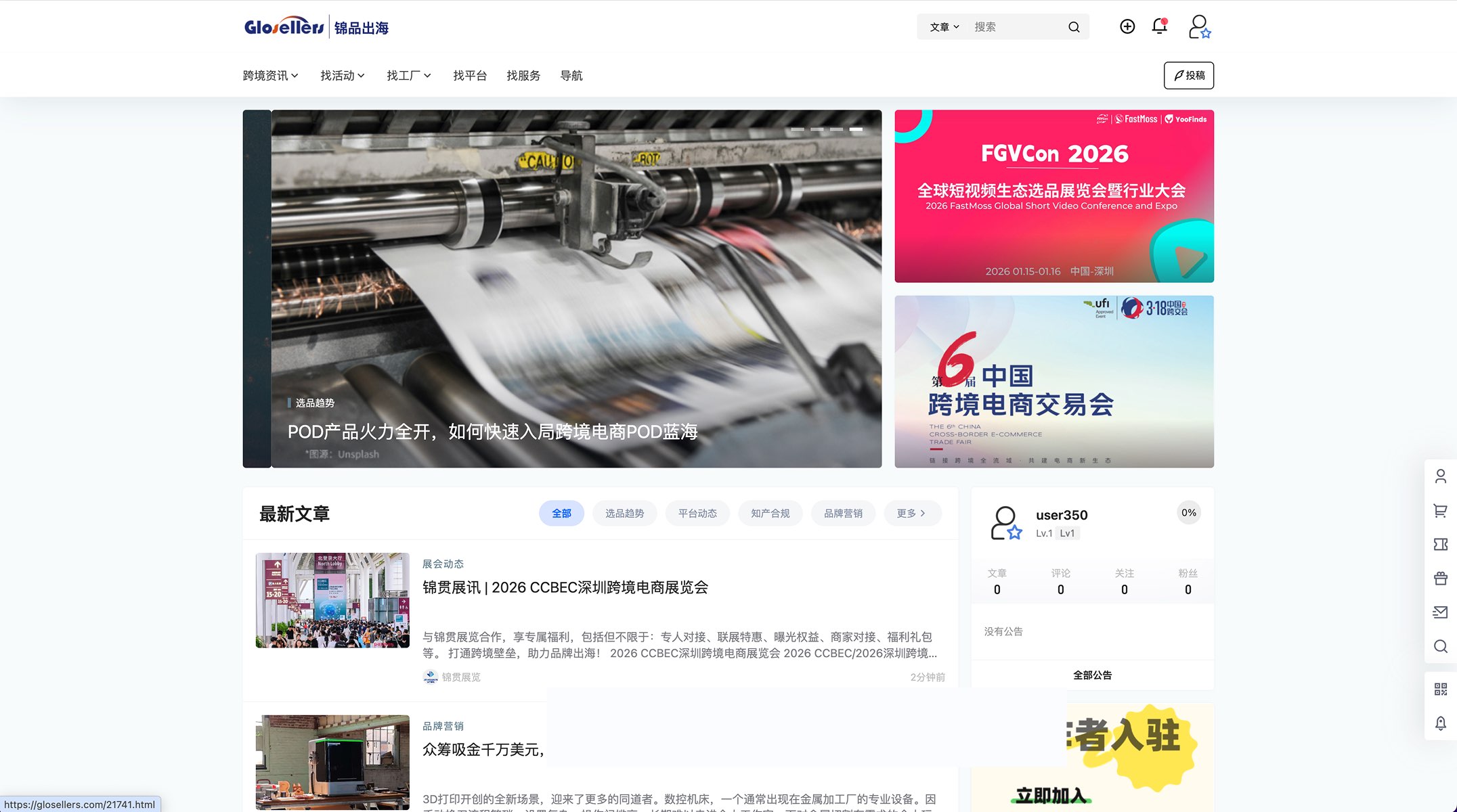1457x812 pixels.
Task: Select the 品牌营销 tab
Action: pyautogui.click(x=843, y=513)
